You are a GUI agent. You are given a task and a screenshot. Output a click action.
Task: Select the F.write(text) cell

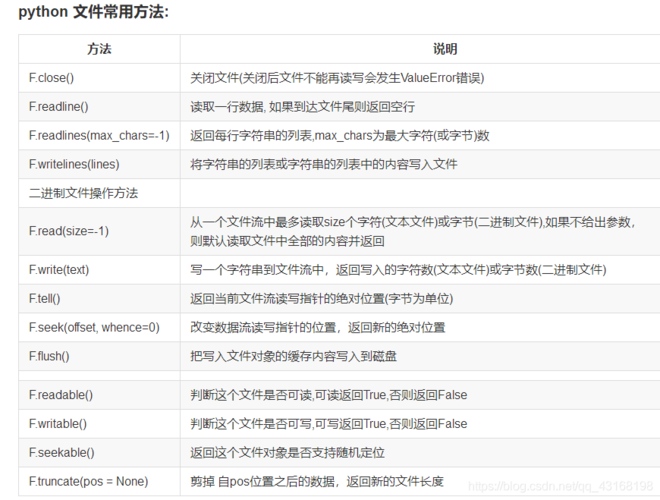coord(99,270)
